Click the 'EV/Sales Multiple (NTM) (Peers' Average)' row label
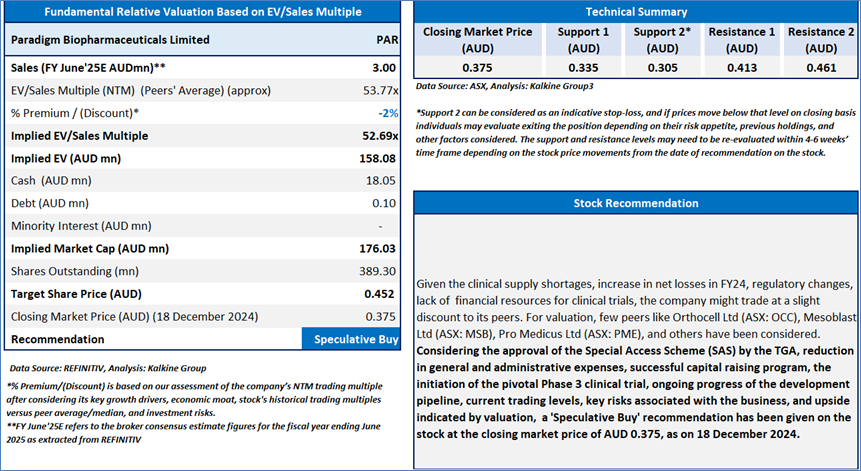 141,91
